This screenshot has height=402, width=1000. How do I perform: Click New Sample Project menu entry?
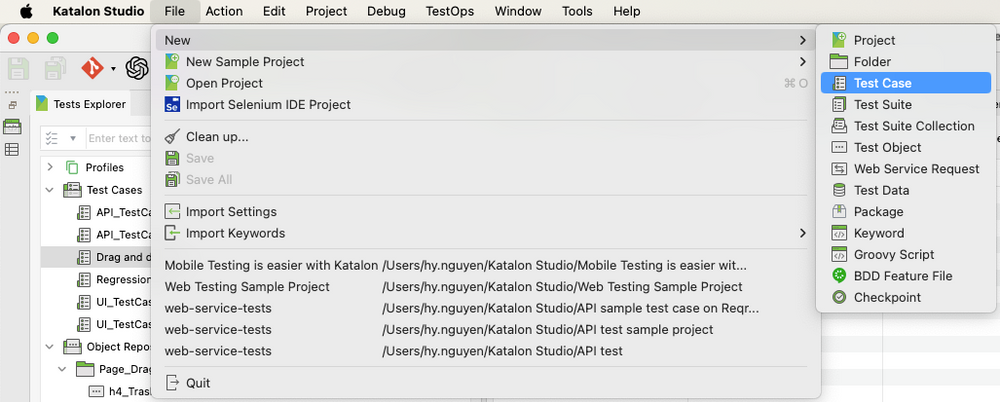tap(485, 62)
